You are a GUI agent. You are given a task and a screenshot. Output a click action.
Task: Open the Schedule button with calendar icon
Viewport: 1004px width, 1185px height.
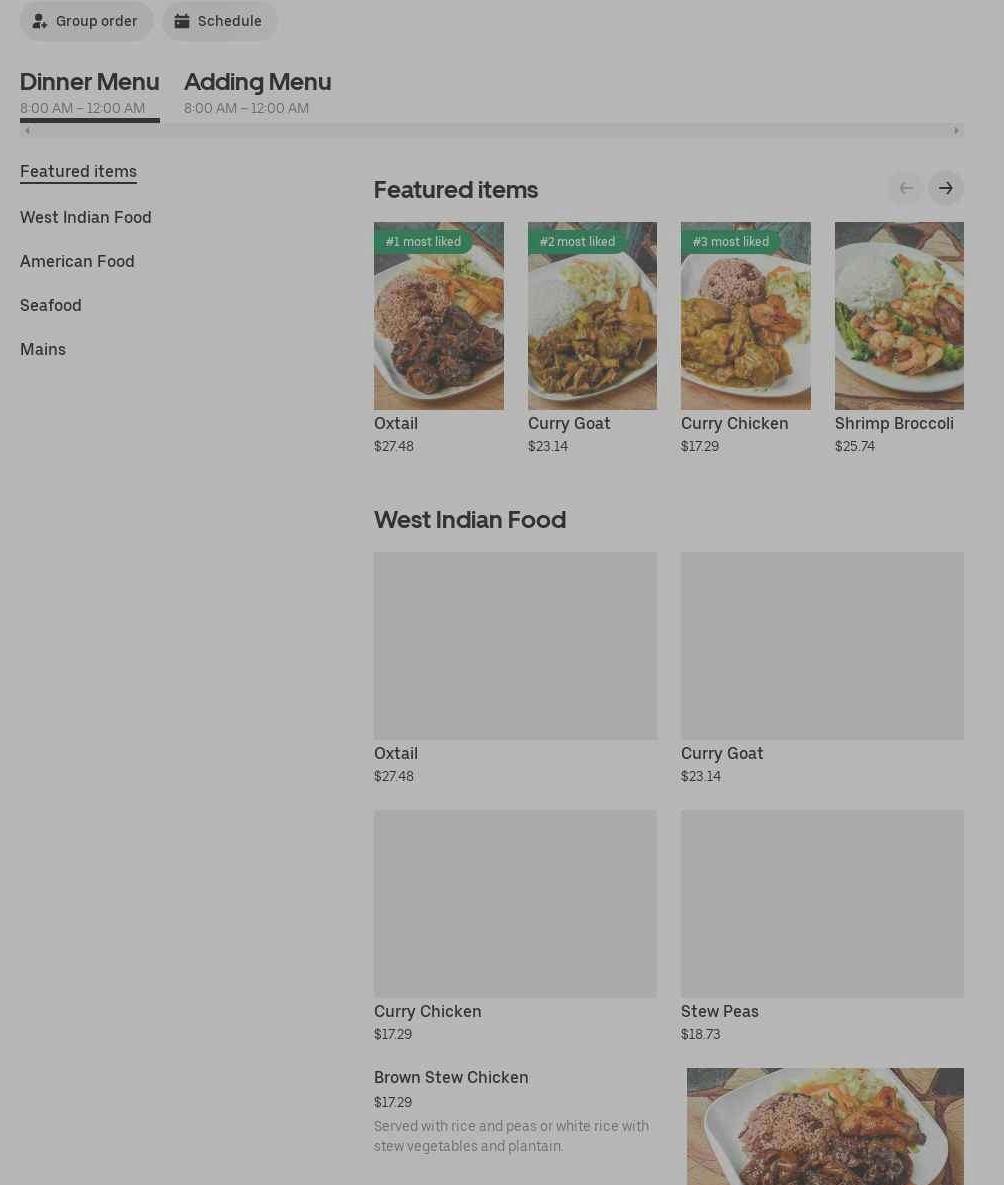(219, 21)
